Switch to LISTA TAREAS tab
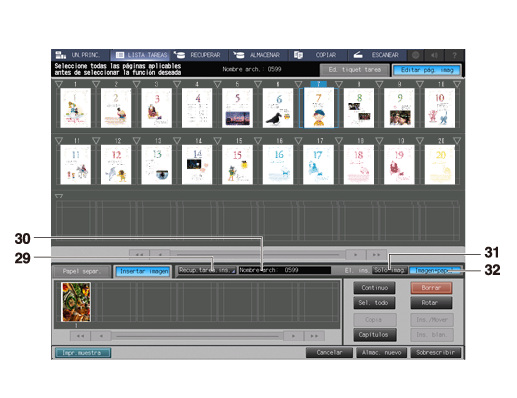This screenshot has height=398, width=517. (x=141, y=55)
